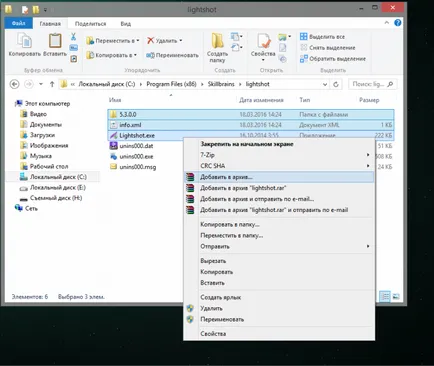Click Invert selection (Обратить выделение)
Image resolution: width=434 pixels, height=366 pixels.
tap(333, 59)
